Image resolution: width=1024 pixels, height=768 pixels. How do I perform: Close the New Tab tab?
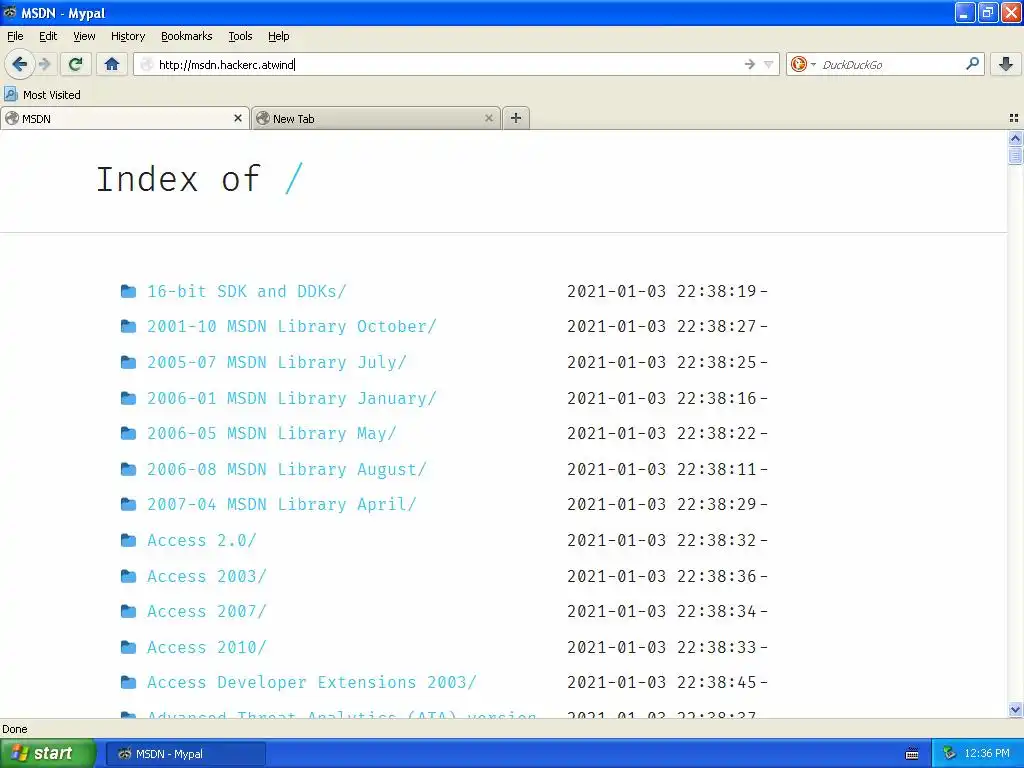pos(488,118)
